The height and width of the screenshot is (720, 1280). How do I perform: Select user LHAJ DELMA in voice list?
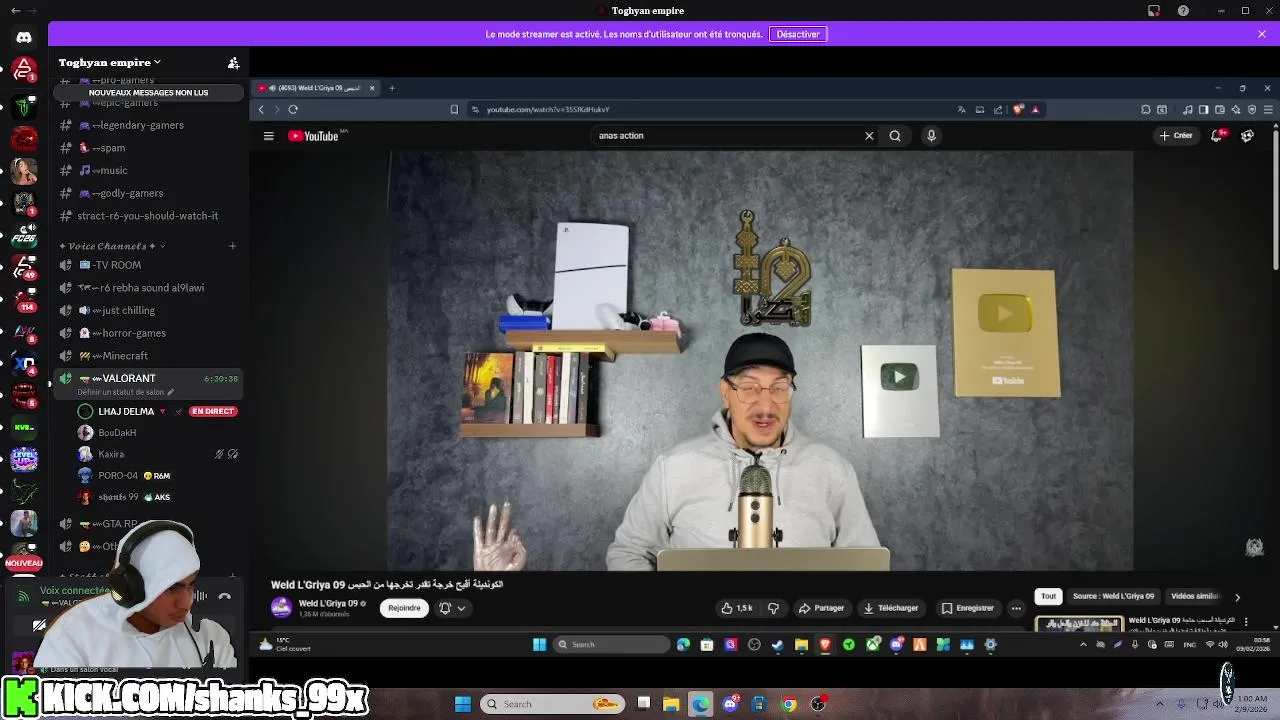[x=126, y=411]
